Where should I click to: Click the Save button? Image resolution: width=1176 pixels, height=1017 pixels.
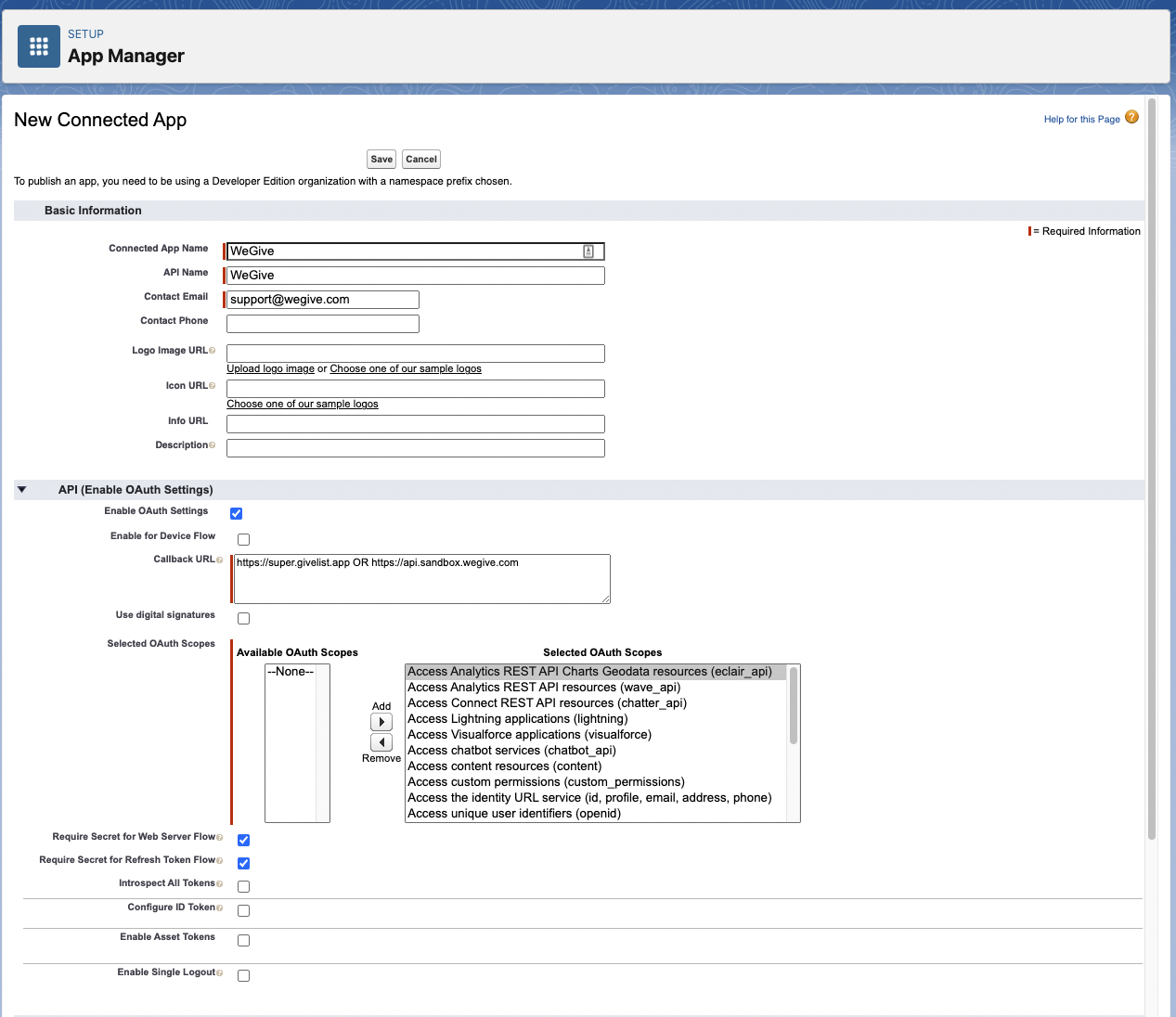tap(381, 159)
